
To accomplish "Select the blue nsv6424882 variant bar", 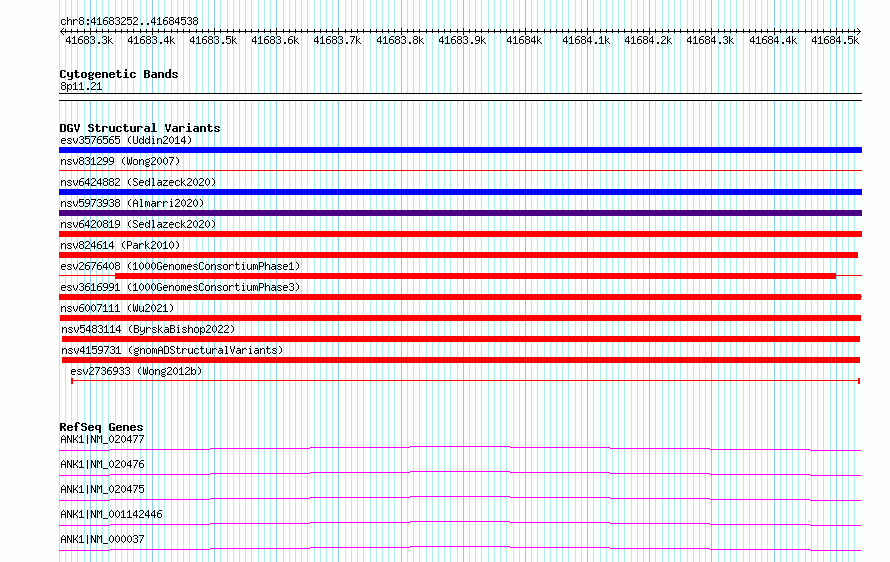I will pos(460,192).
